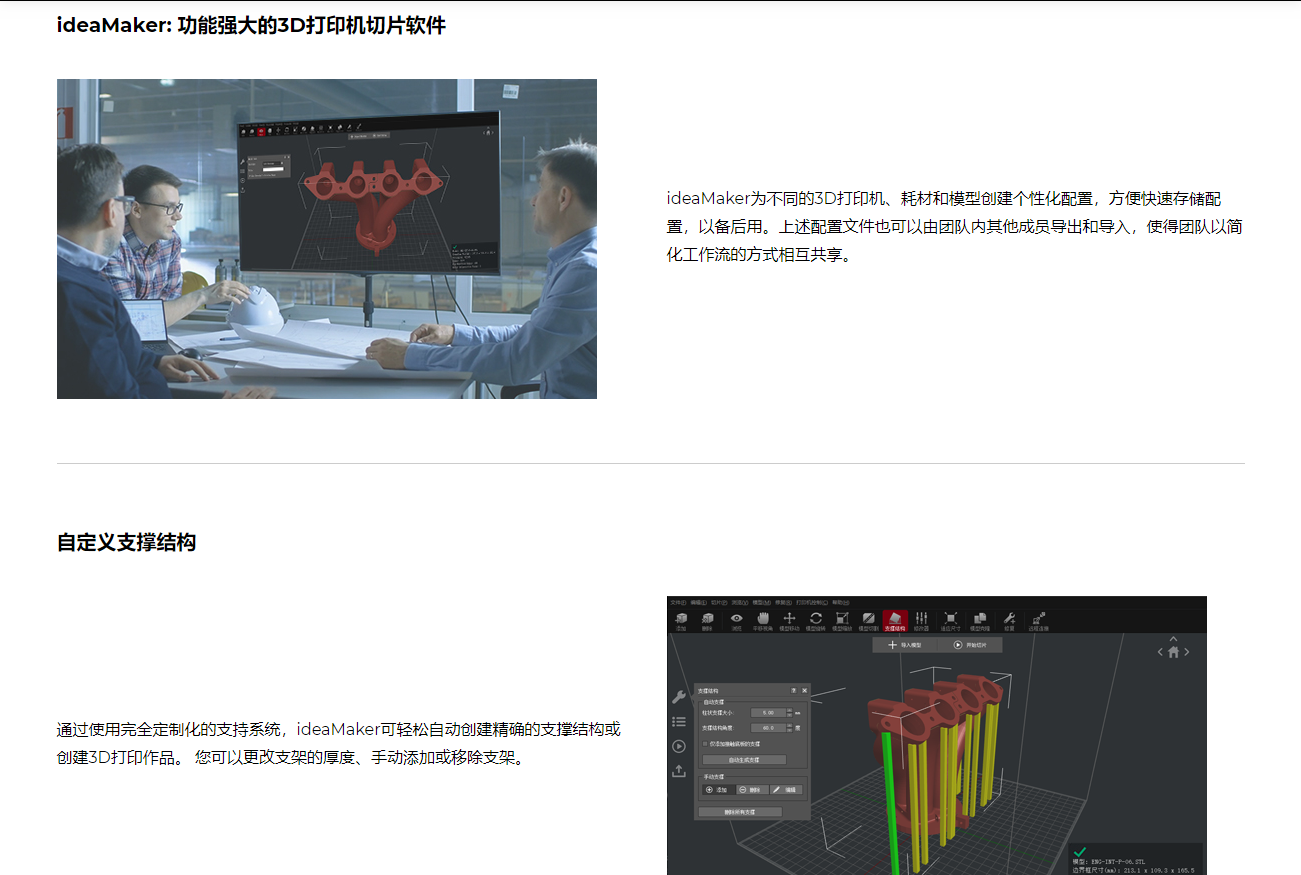Decrease support angle (60.0) stepper
The height and width of the screenshot is (875, 1301).
(x=789, y=731)
